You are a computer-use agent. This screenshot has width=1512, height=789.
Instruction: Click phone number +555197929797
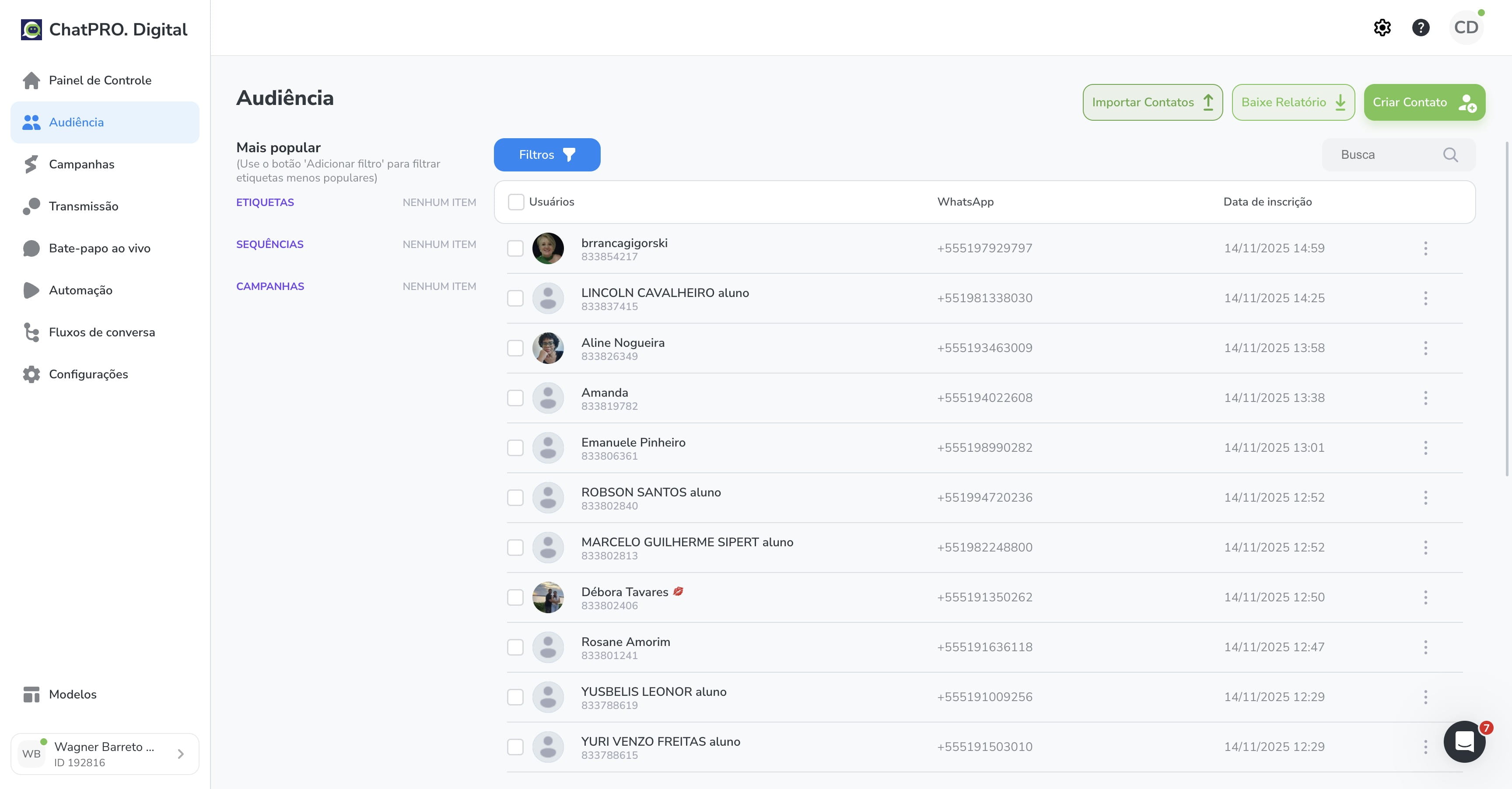(984, 248)
